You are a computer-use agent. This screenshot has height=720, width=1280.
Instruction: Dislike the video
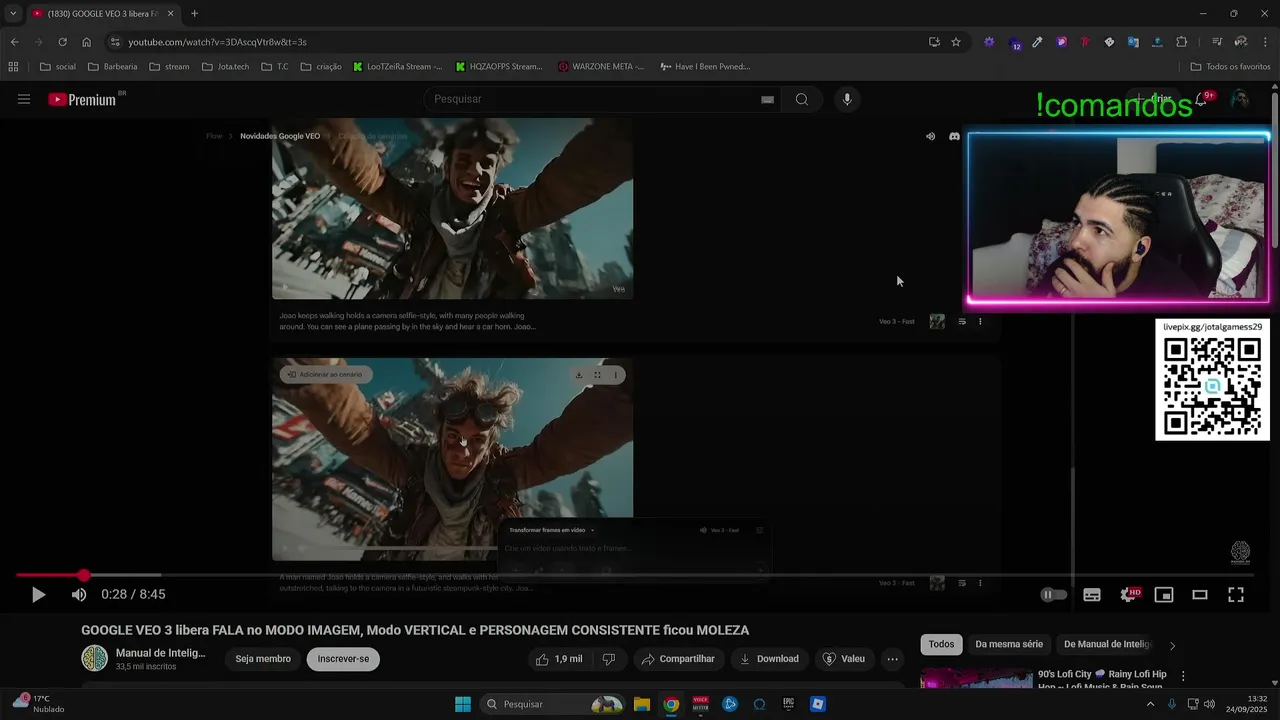pos(608,659)
